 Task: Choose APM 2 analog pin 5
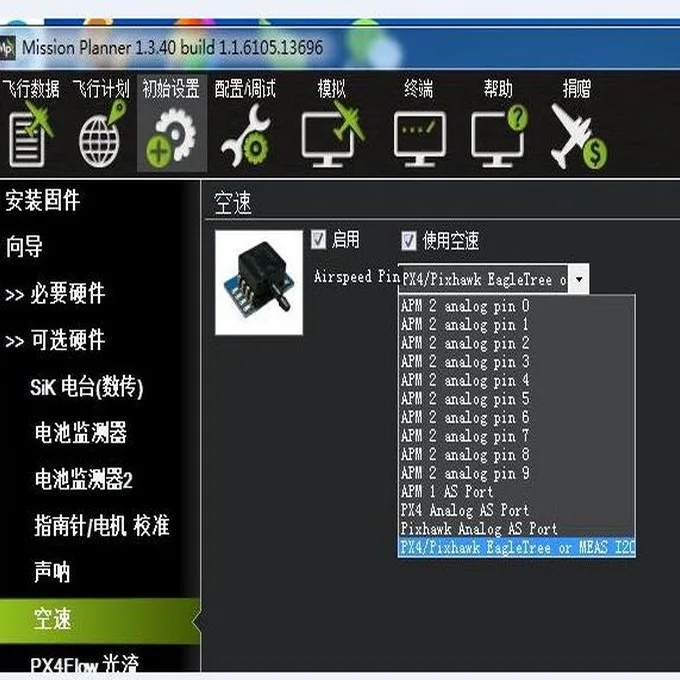click(517, 399)
